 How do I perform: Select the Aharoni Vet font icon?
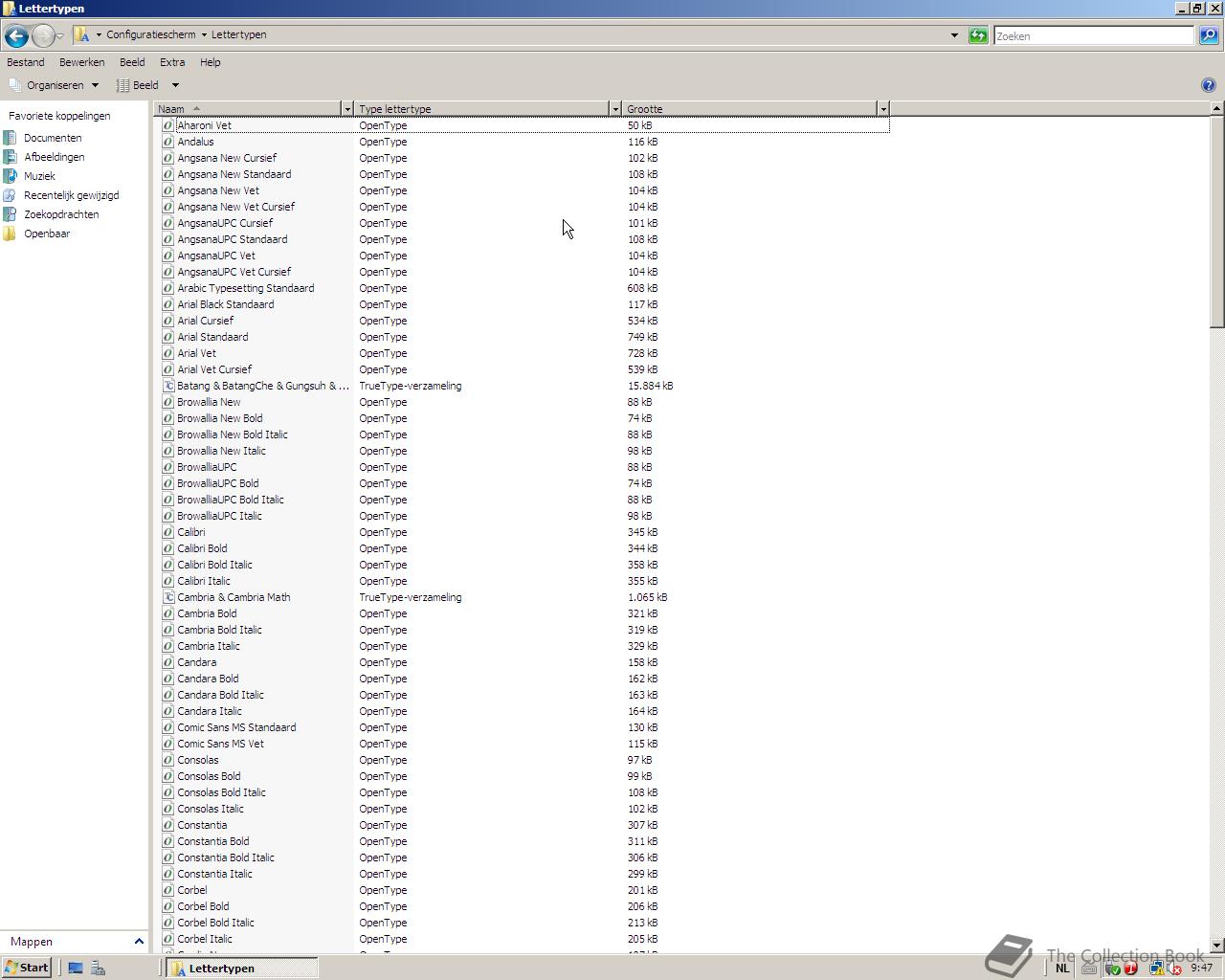pos(168,125)
